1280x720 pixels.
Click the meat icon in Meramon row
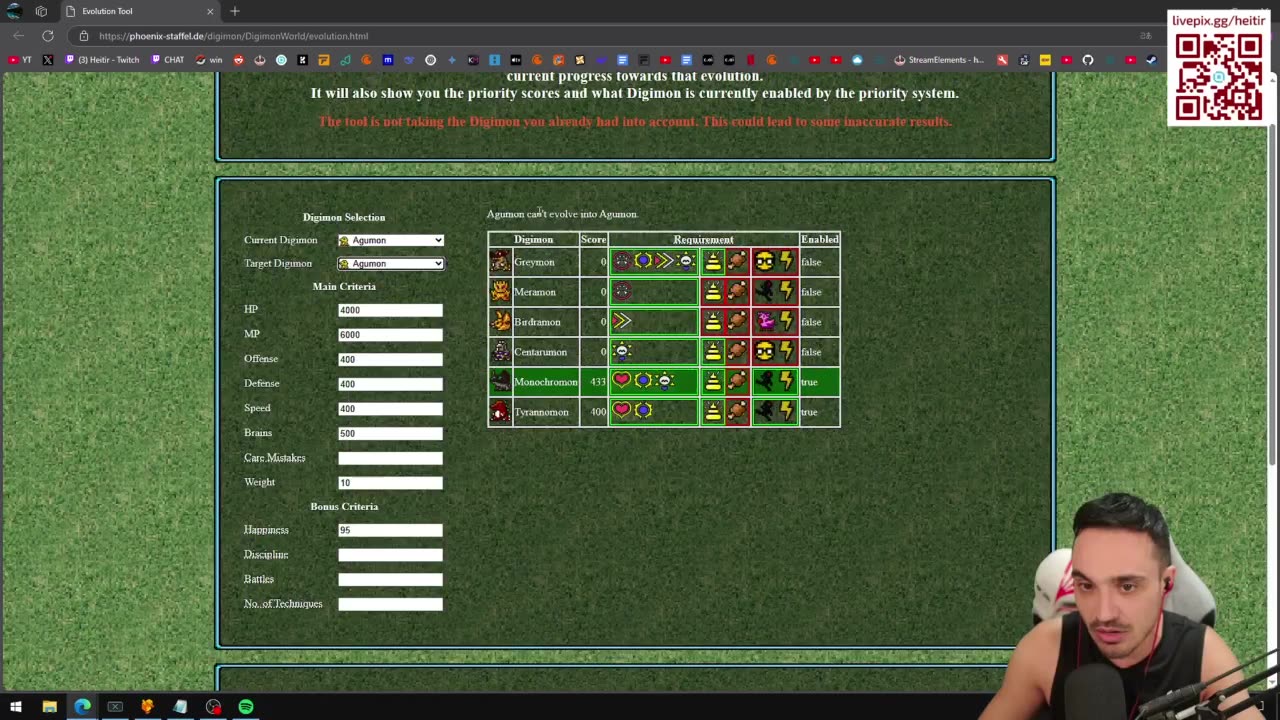pyautogui.click(x=737, y=292)
